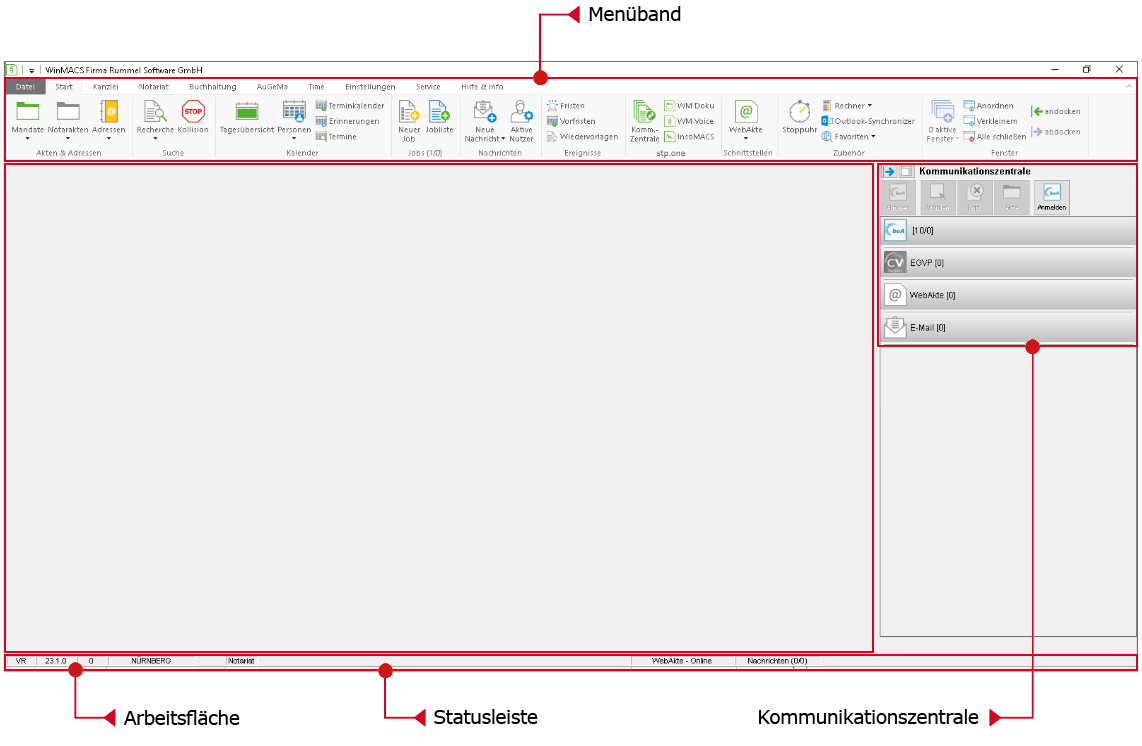Open the Jobliste icon
Screen dimensions: 1142x746
(x=439, y=111)
